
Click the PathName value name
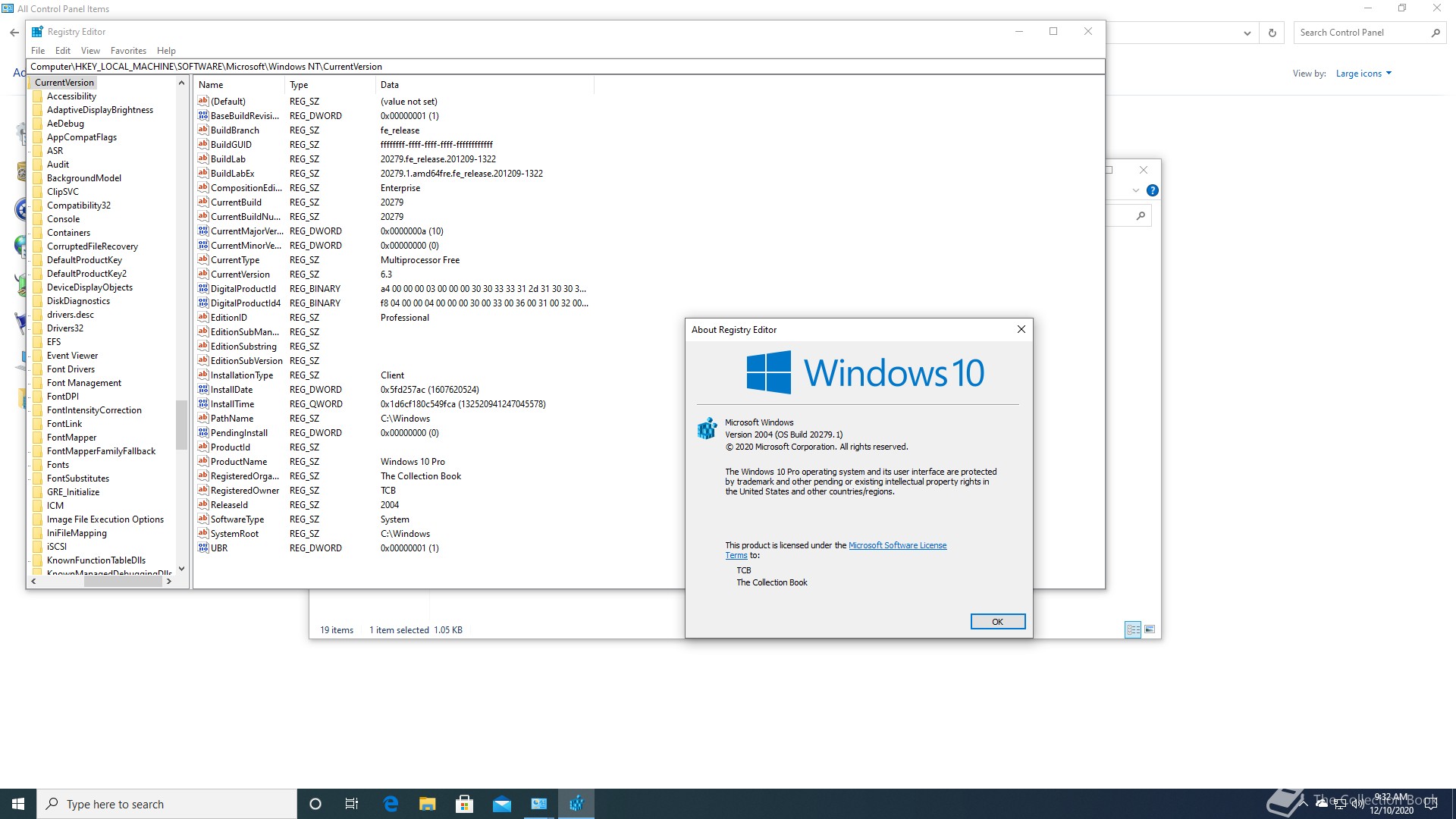coord(232,419)
